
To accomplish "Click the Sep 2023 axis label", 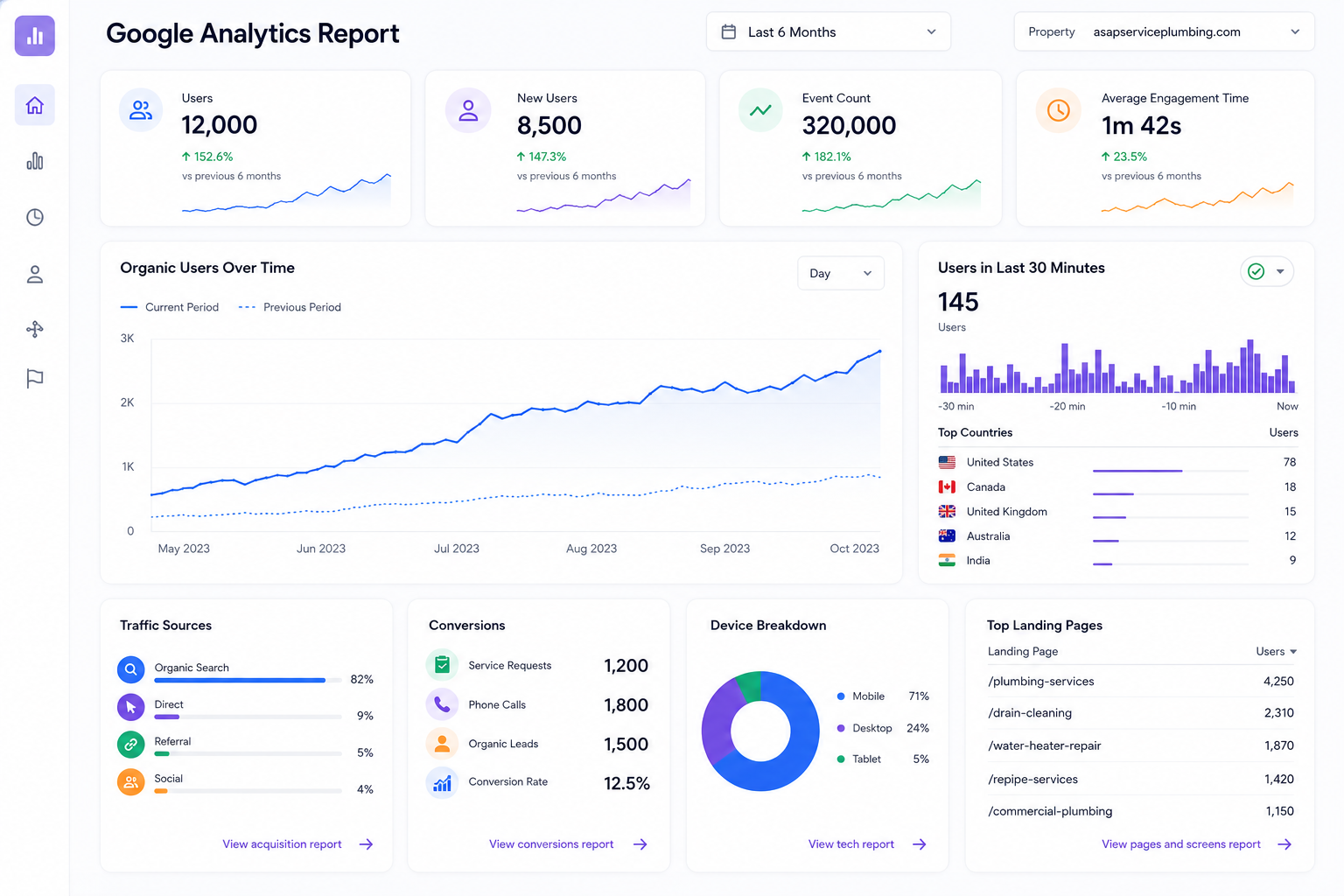I will click(724, 549).
